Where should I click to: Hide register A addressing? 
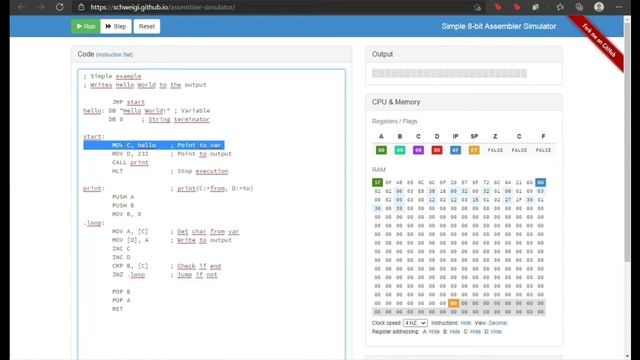point(434,332)
